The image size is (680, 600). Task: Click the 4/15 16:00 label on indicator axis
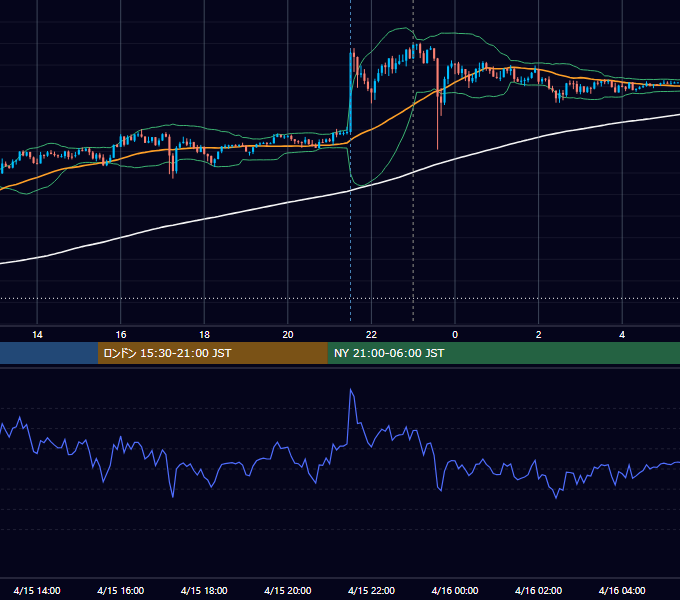[121, 590]
